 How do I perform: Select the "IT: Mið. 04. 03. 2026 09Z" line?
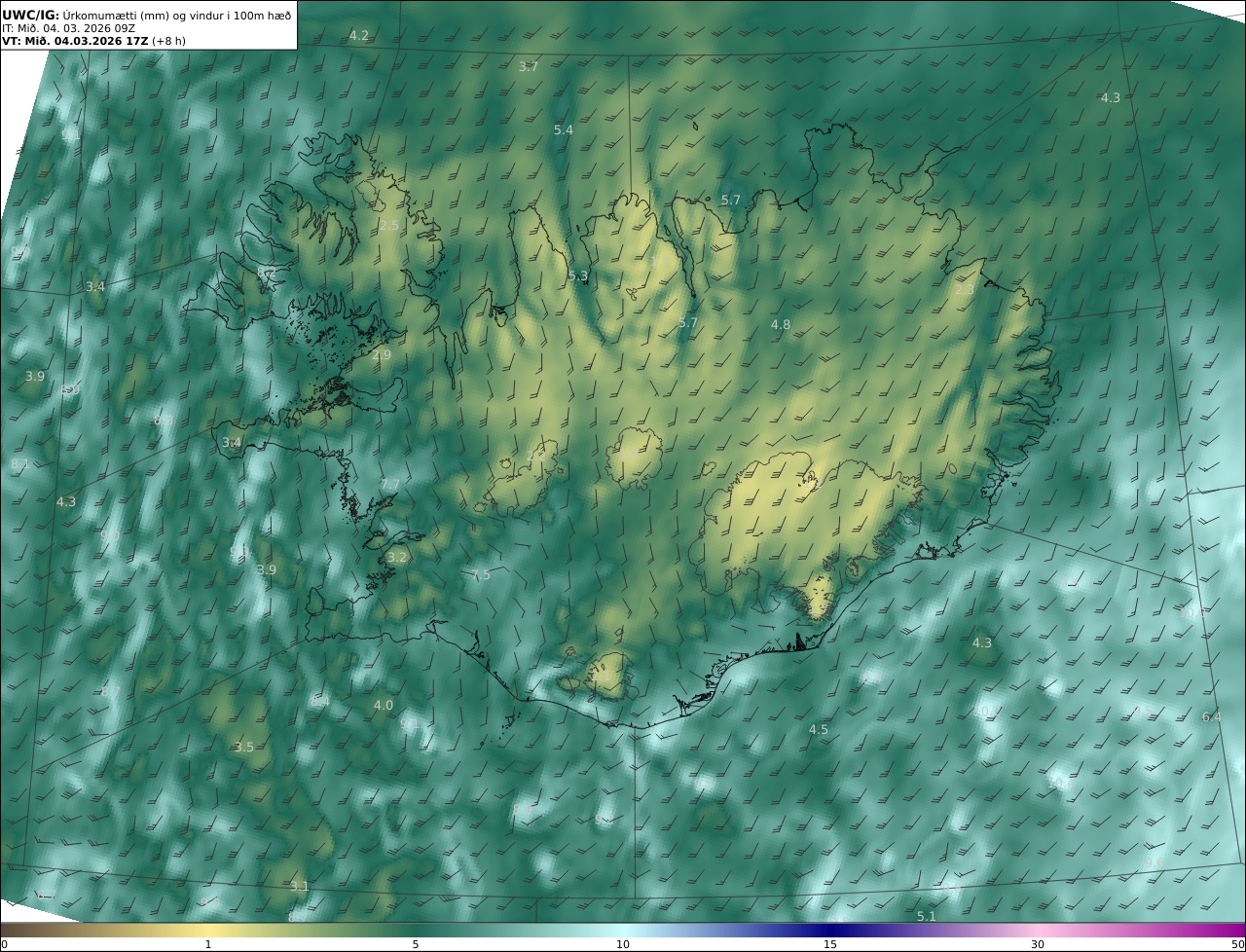click(x=68, y=28)
